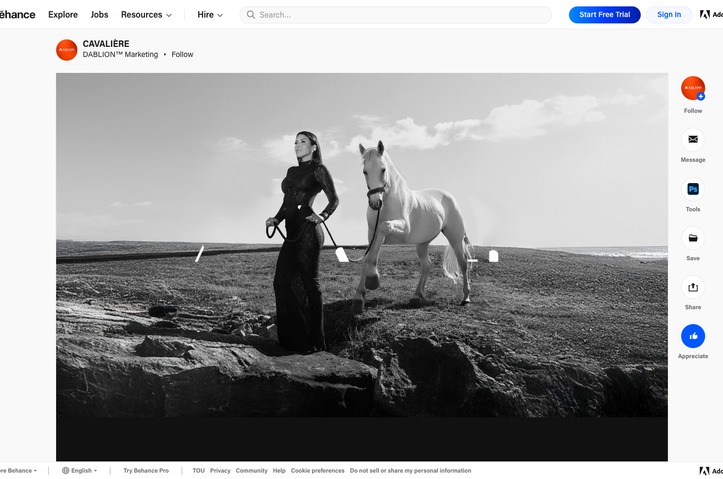Open the Jobs page

coord(99,15)
